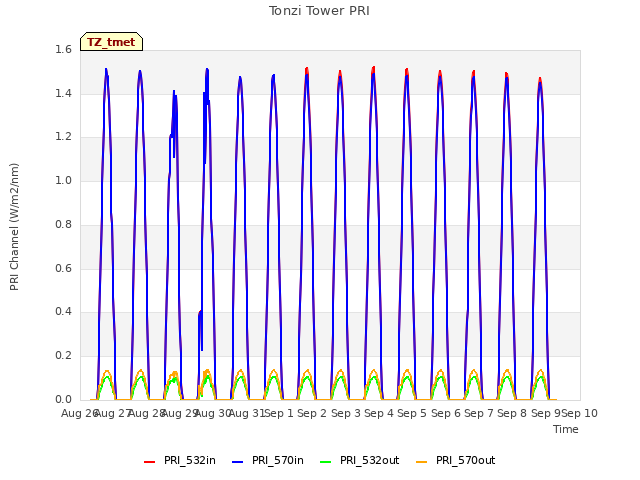640x480 pixels.
Task: Toggle the PRI_570in legend label
Action: [x=278, y=460]
